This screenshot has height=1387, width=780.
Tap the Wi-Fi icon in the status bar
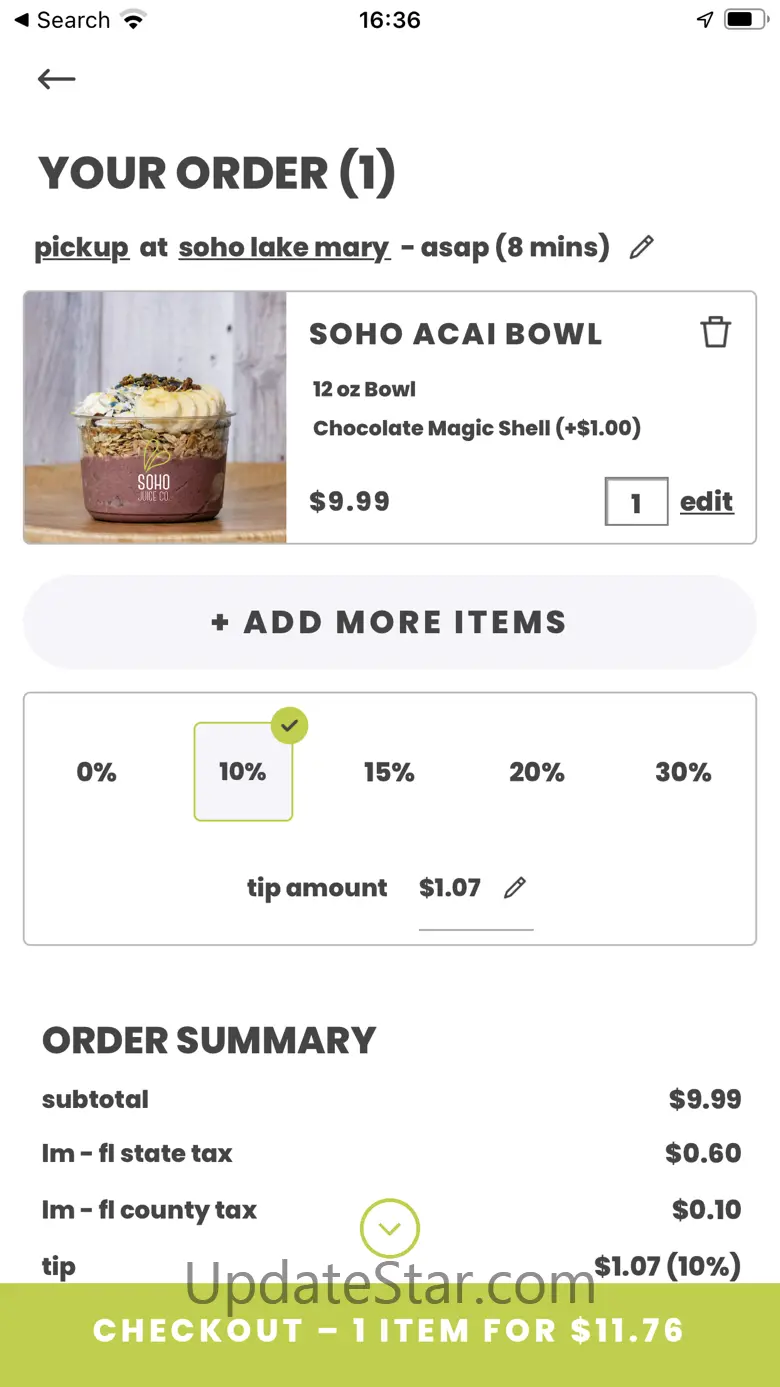[132, 20]
